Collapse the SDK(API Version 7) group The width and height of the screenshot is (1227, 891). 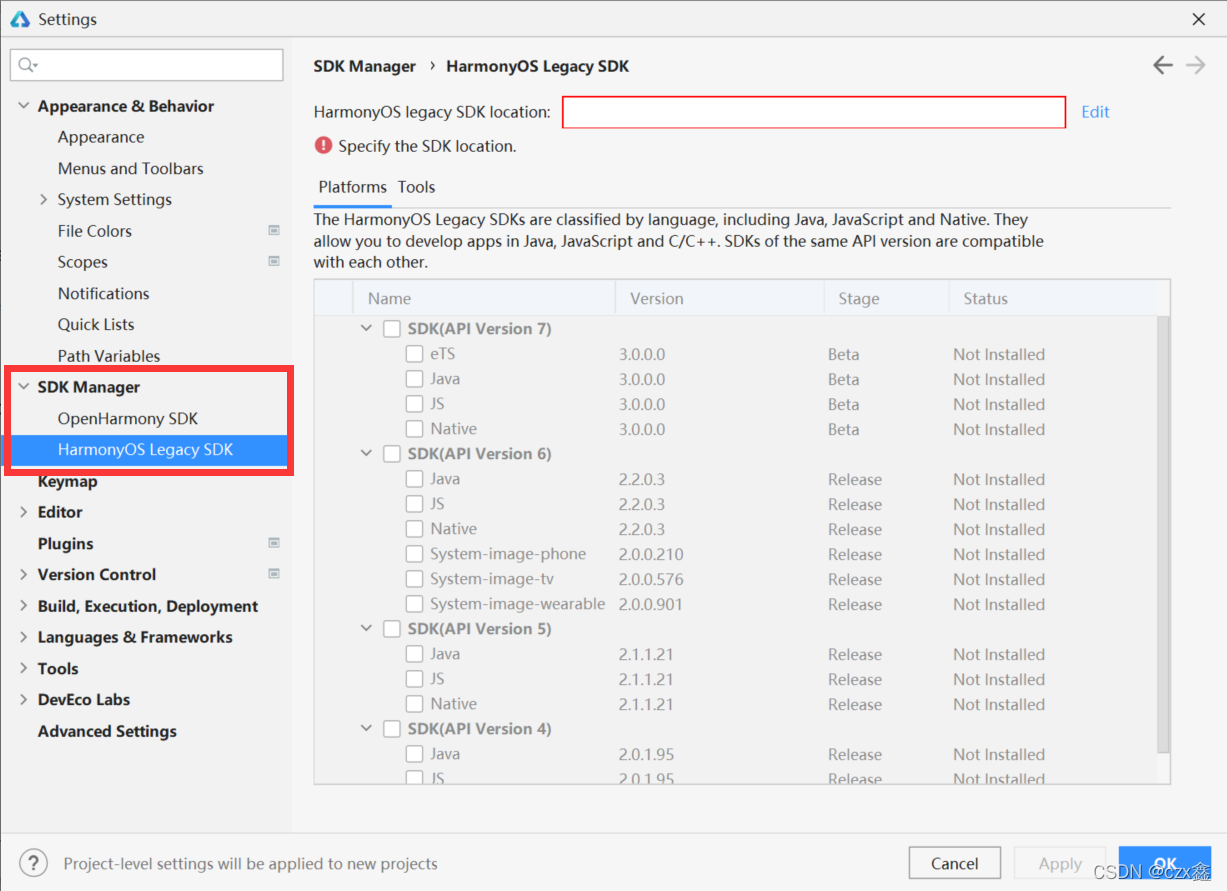[367, 329]
